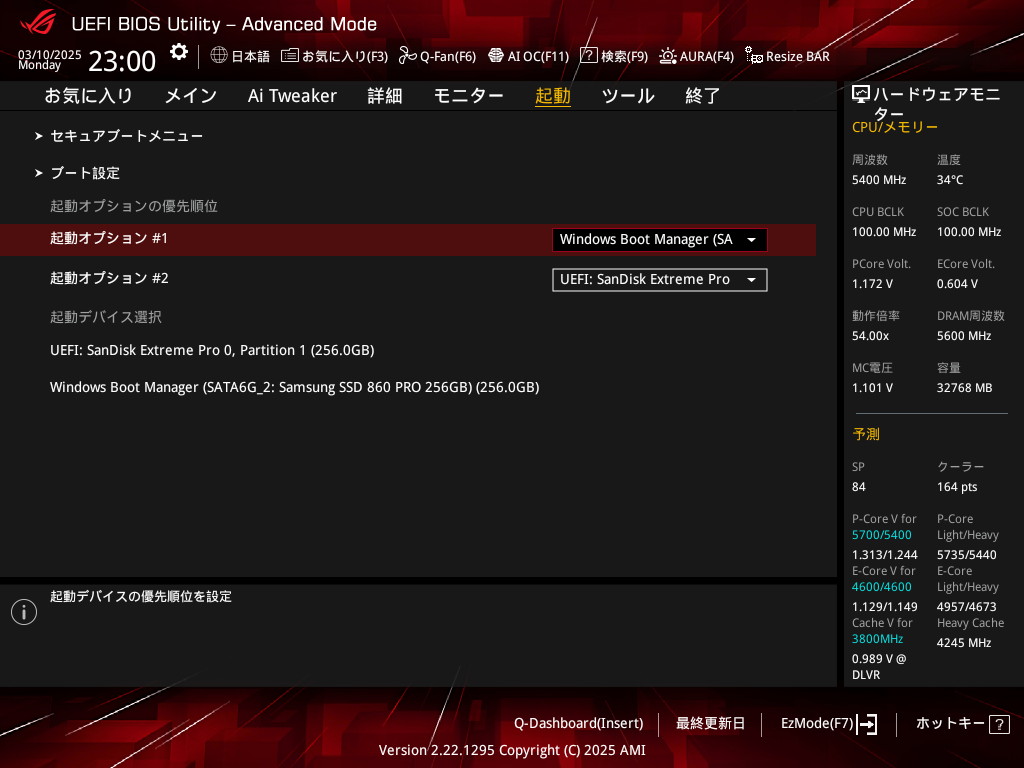
Task: Open Q-Dashboard(Insert)
Action: click(579, 724)
